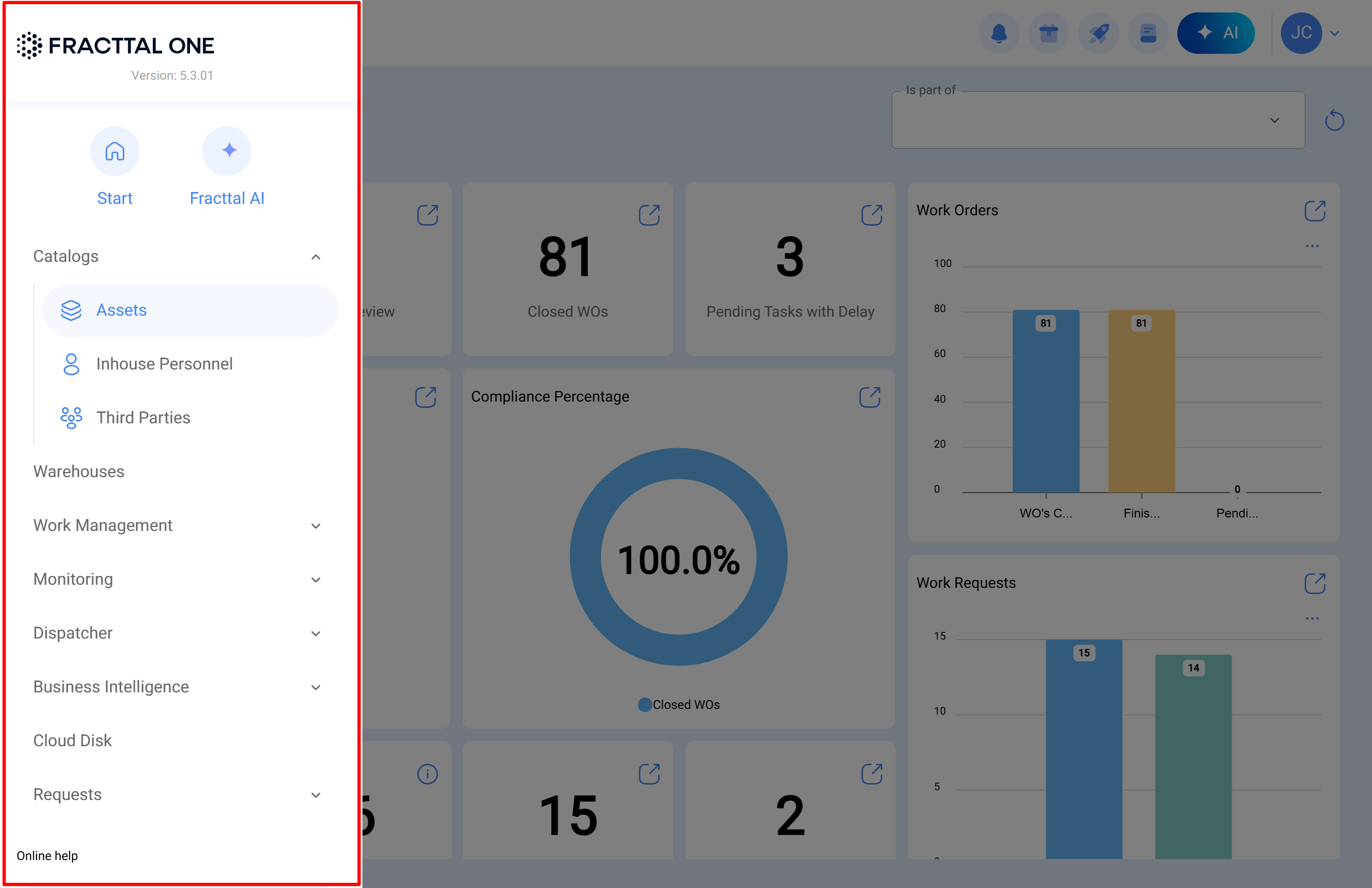The image size is (1372, 888).
Task: Open the Is part of dropdown
Action: pyautogui.click(x=1098, y=121)
